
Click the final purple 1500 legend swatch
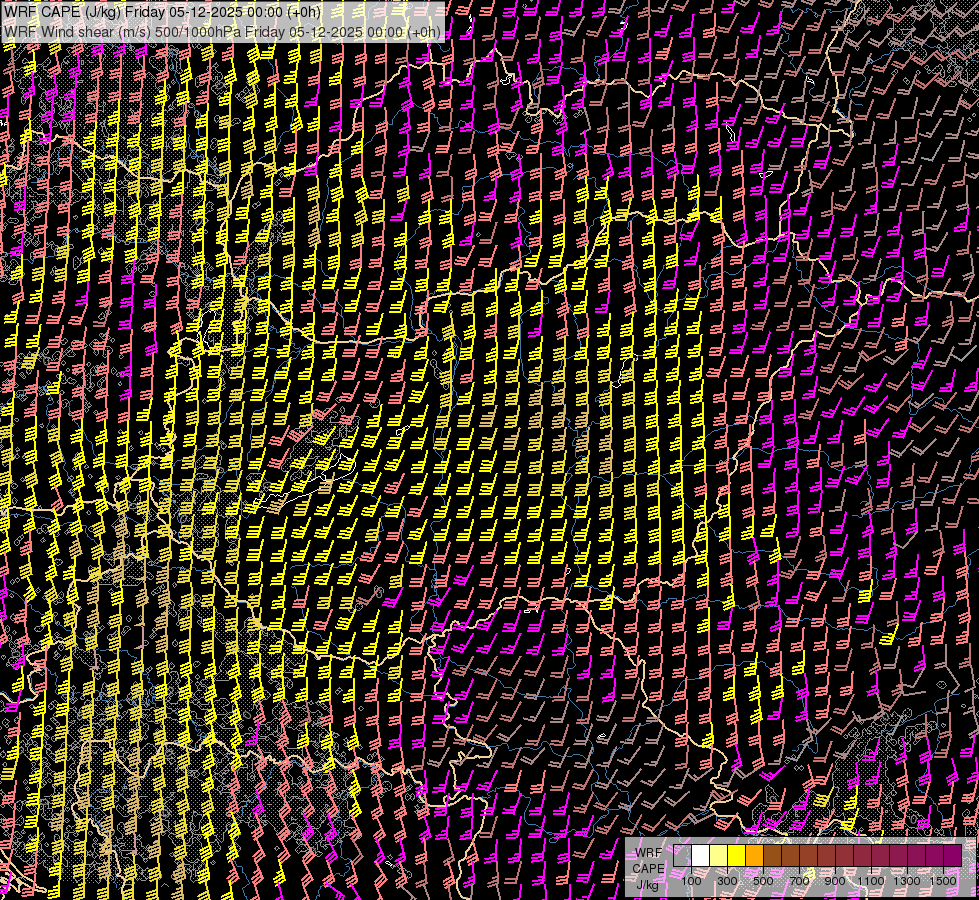click(x=953, y=855)
